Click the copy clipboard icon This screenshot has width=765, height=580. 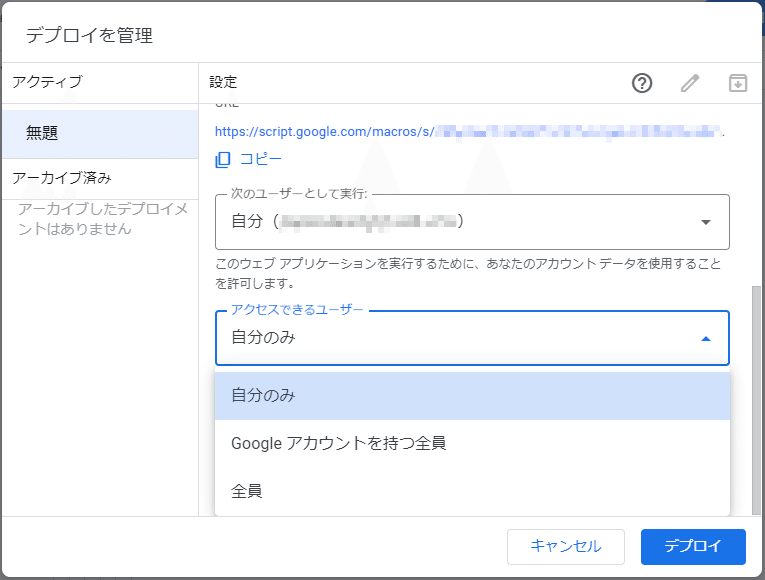(x=223, y=160)
